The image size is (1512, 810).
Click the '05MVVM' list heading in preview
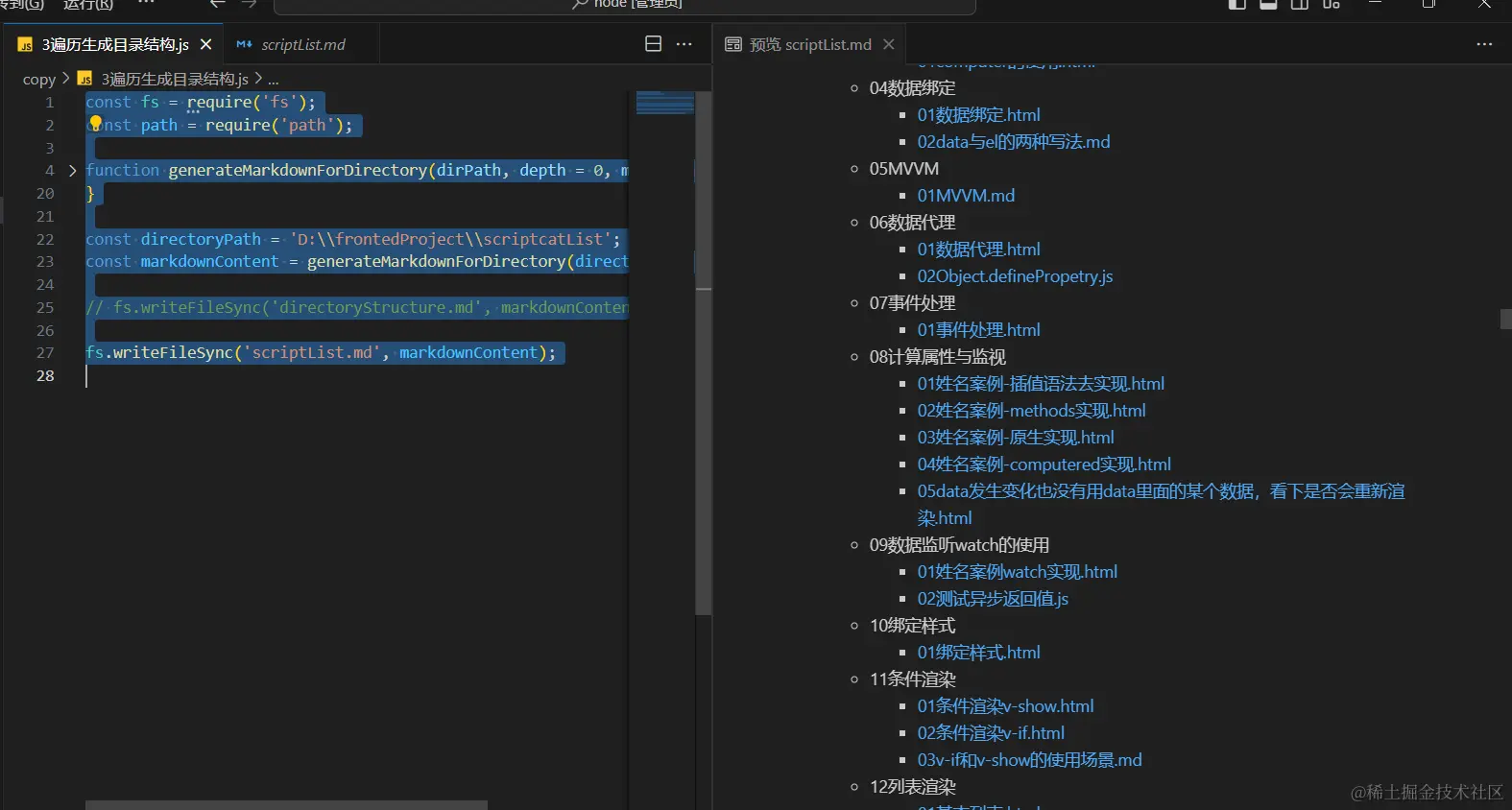[x=903, y=169]
